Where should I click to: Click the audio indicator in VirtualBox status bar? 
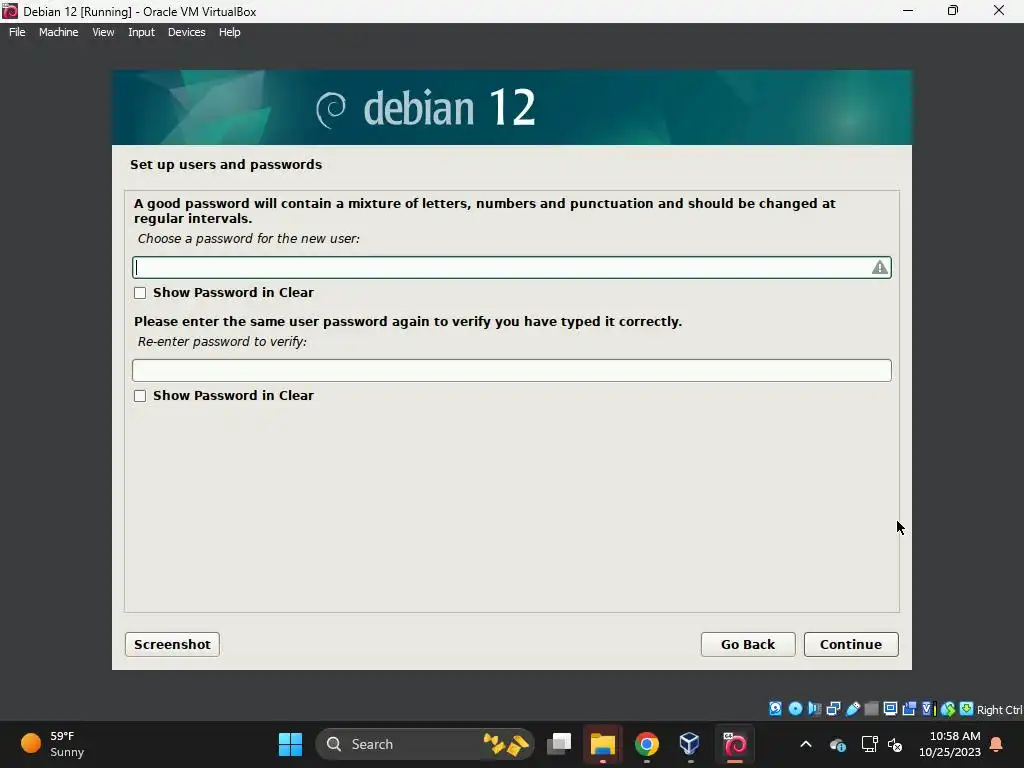814,709
